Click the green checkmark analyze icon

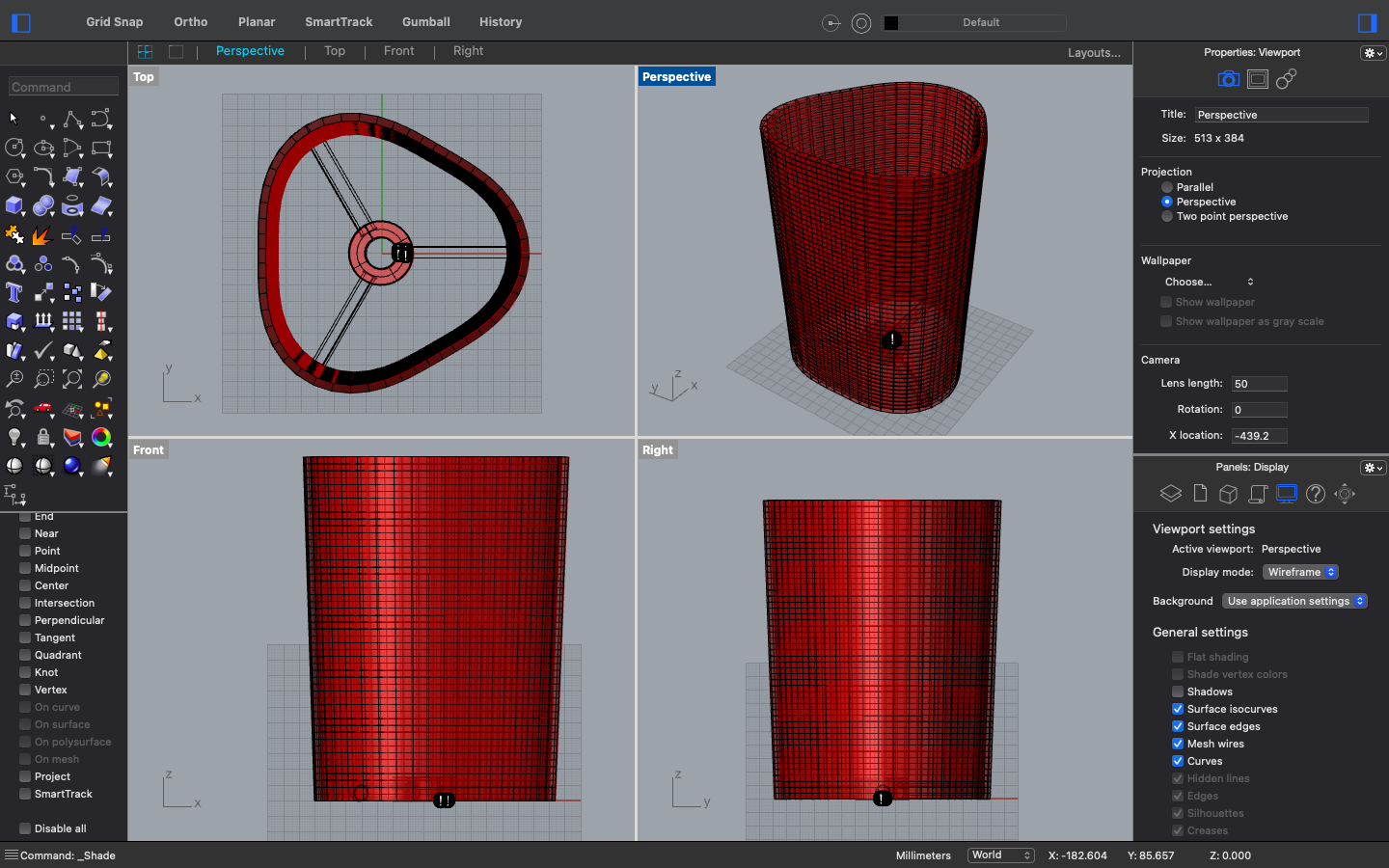coord(43,350)
